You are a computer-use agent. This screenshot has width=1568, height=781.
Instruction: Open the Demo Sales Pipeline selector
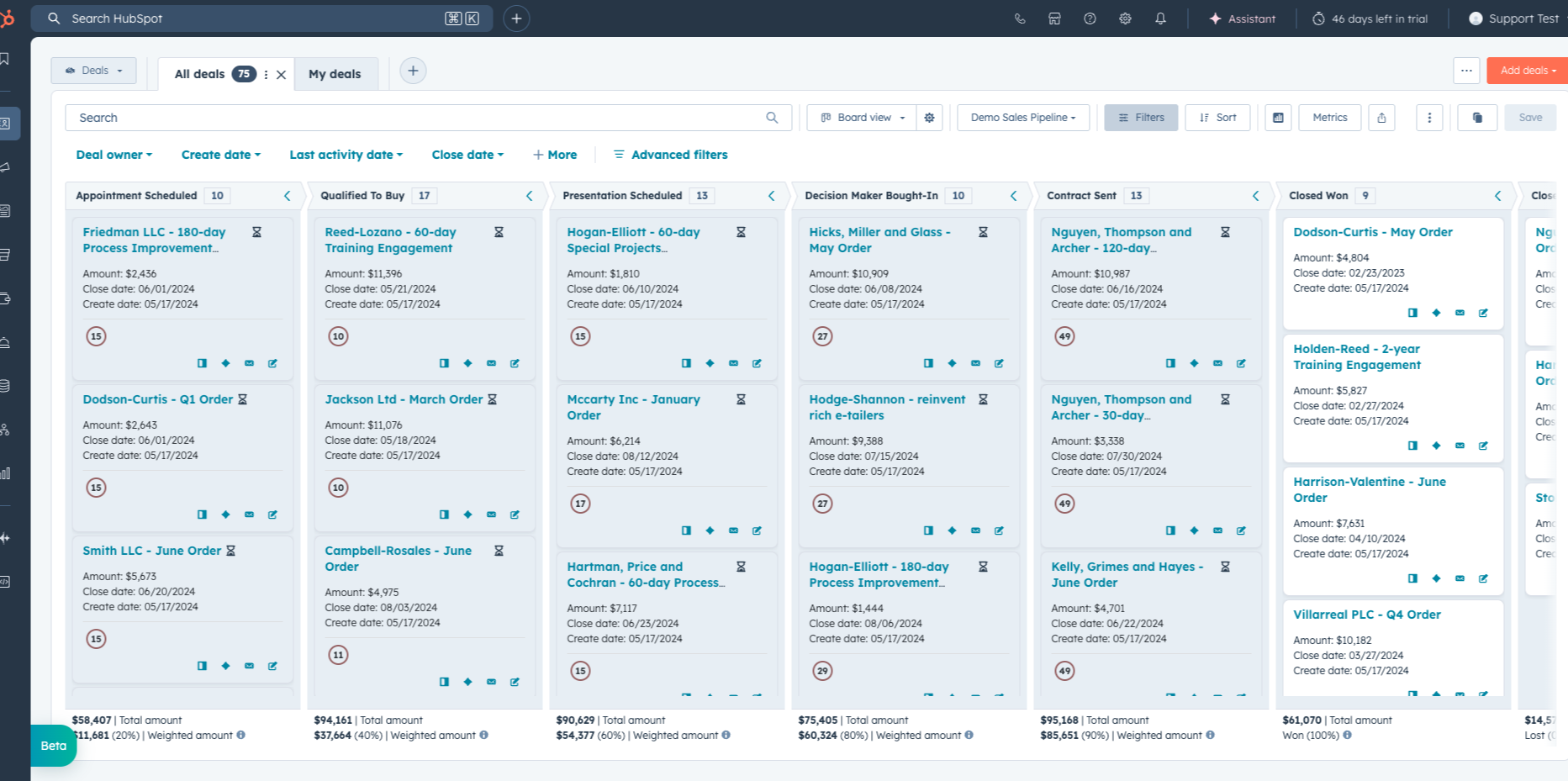click(1022, 118)
